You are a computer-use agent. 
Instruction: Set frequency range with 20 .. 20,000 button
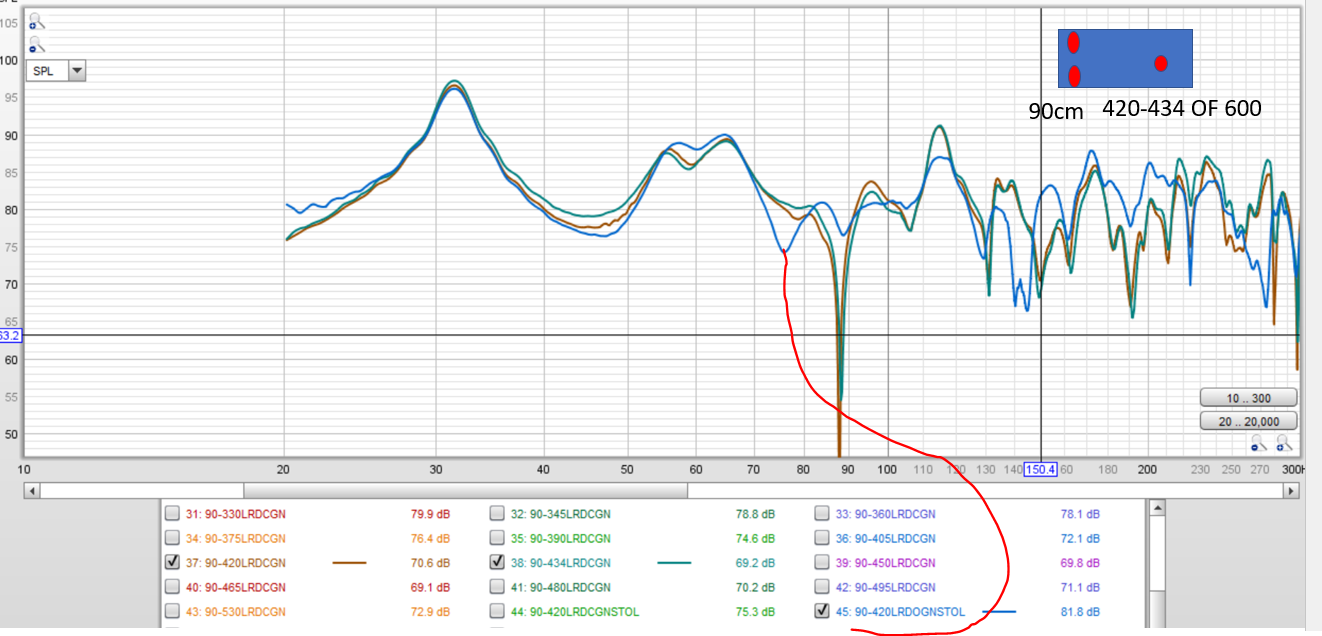1248,422
